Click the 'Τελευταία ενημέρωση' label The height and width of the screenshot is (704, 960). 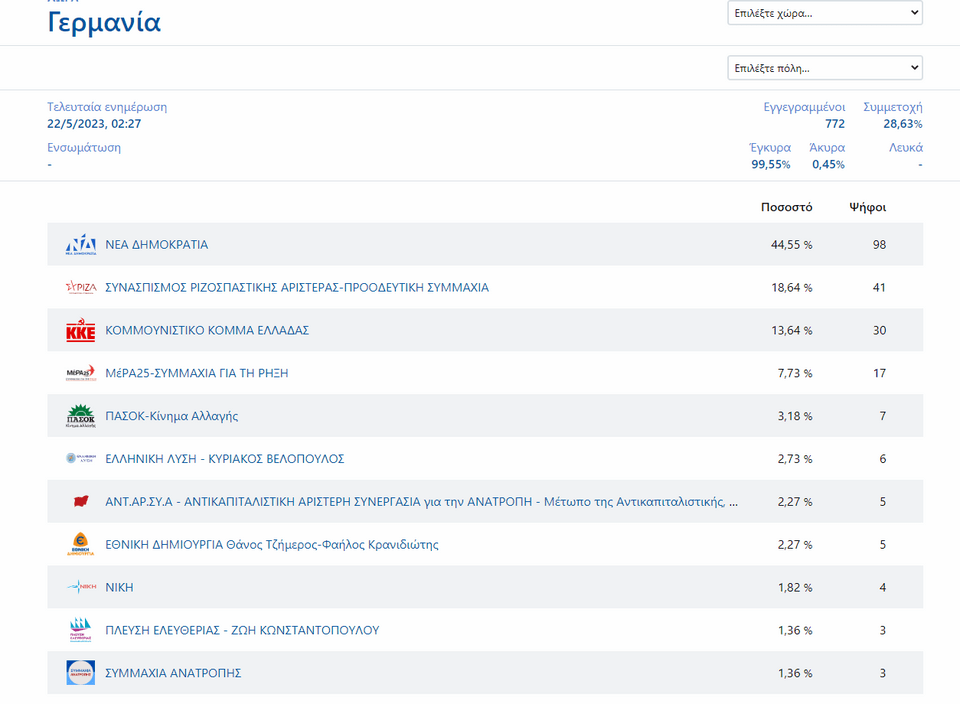(107, 107)
